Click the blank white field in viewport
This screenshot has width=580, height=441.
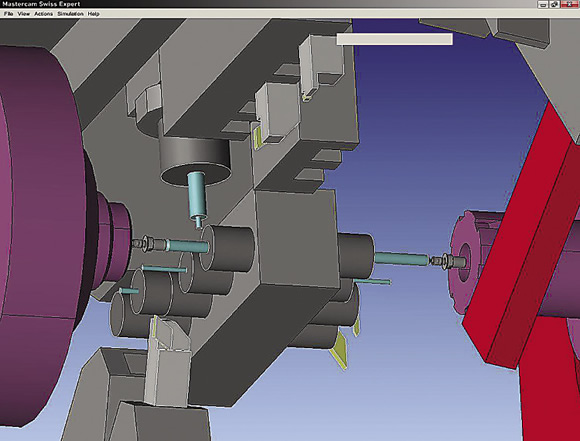point(394,39)
